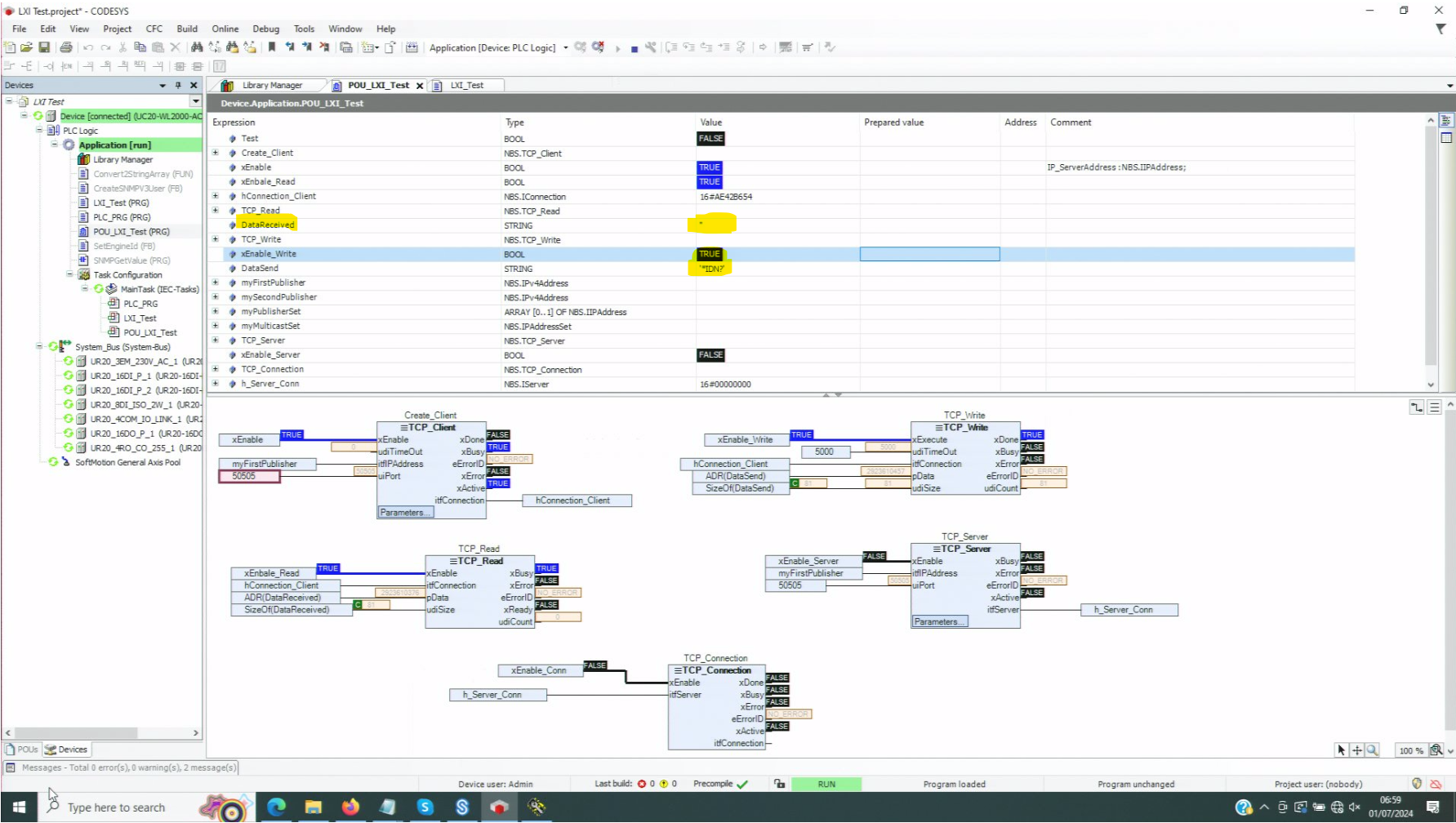Viewport: 1456px width, 823px height.
Task: Undo the last action
Action: tap(88, 47)
